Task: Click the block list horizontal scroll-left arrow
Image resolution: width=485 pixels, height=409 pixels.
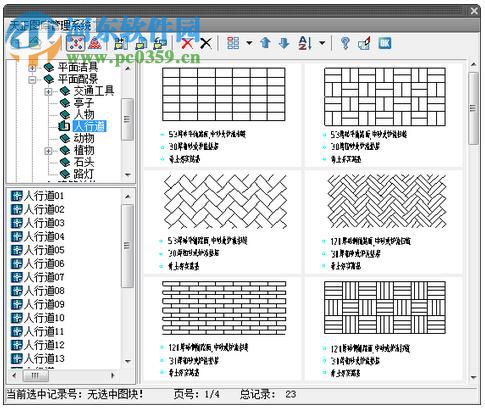Action: [14, 376]
